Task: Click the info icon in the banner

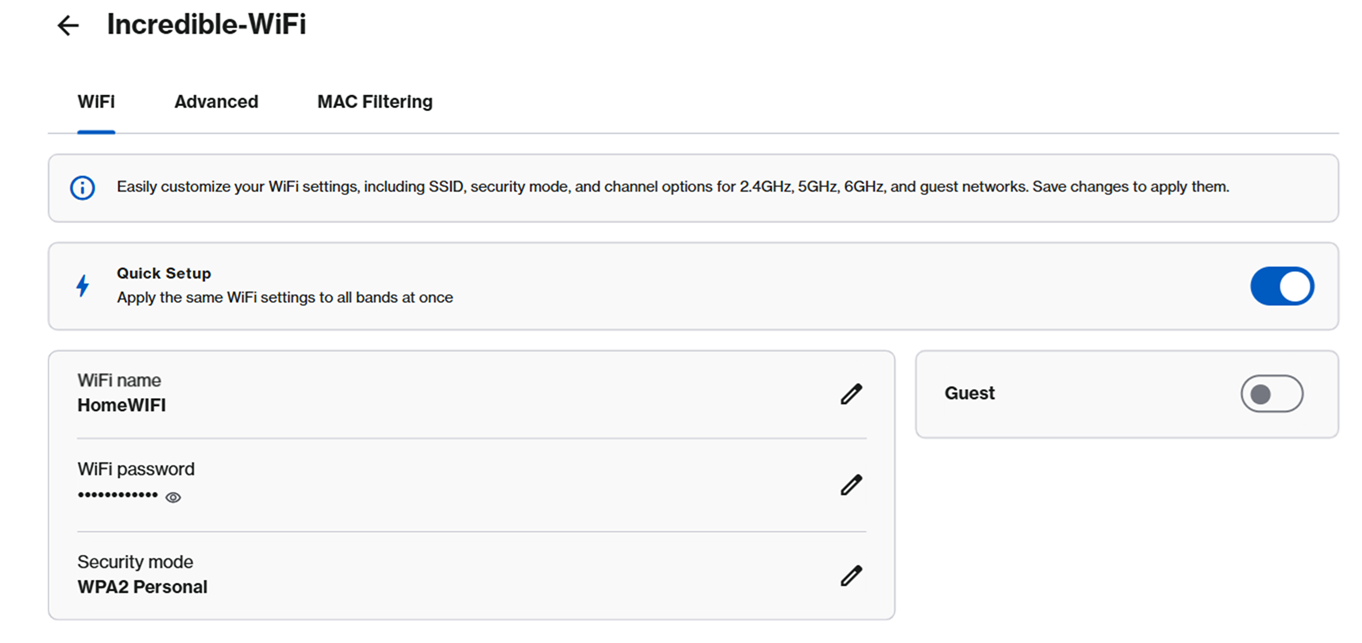Action: click(x=82, y=187)
